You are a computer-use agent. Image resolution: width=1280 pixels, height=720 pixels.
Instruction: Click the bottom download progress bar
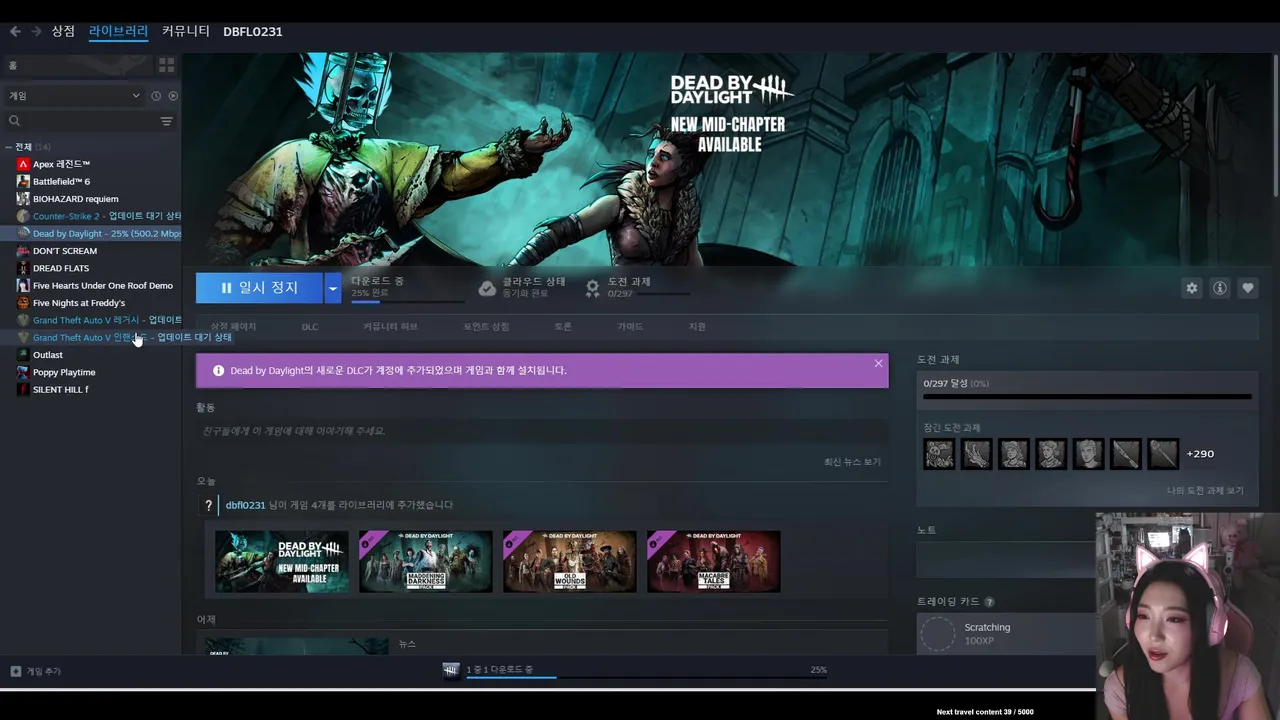647,677
